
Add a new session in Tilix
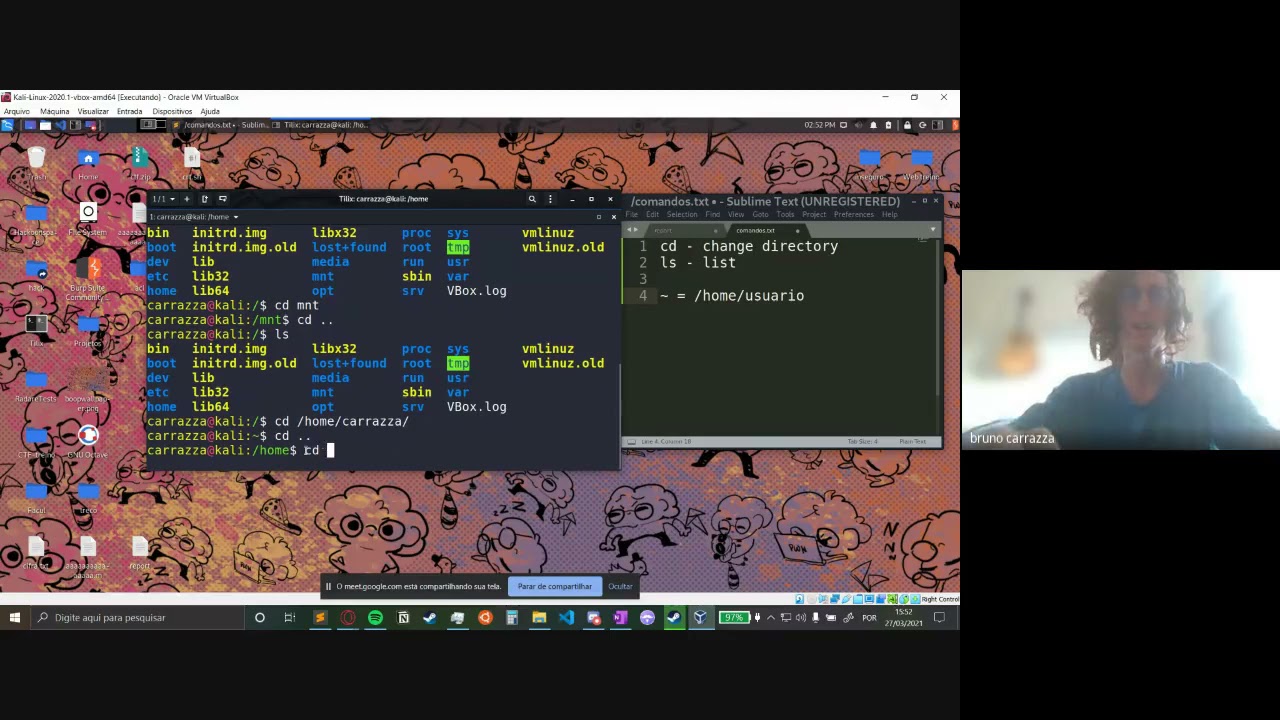pyautogui.click(x=186, y=199)
